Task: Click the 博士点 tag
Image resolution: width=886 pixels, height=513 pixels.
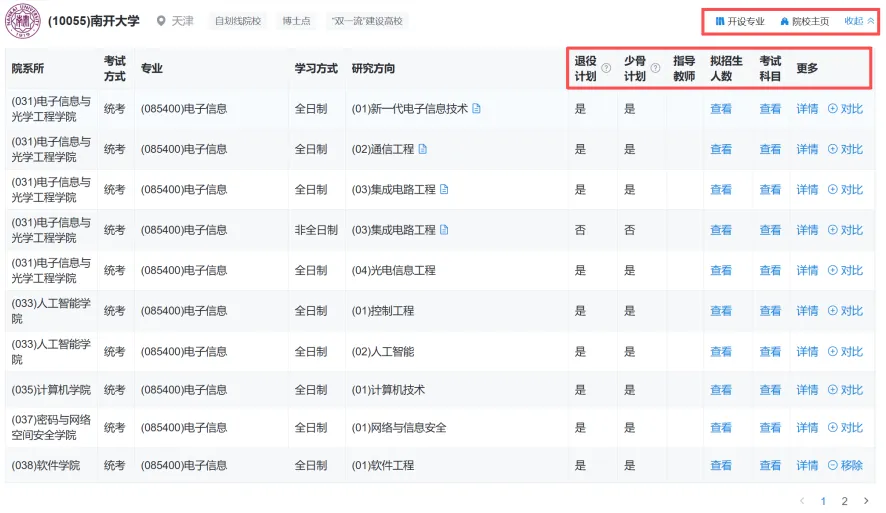Action: click(297, 21)
